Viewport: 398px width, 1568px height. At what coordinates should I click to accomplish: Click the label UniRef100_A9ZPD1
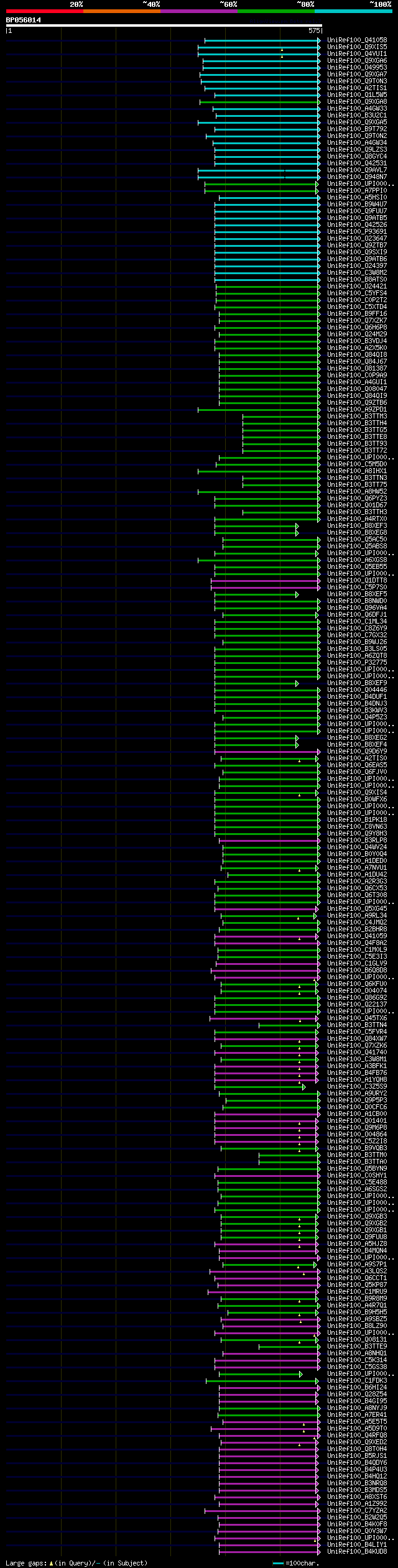click(357, 410)
